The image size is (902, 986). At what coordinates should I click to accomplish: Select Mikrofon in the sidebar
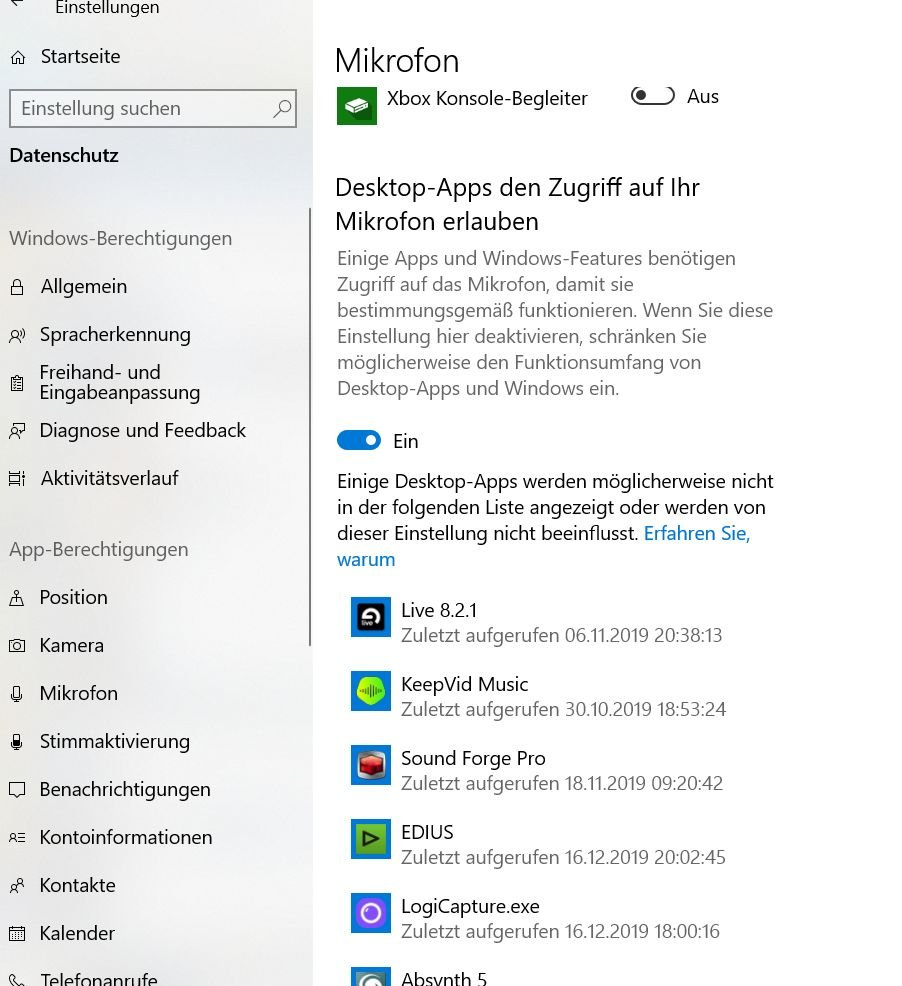pyautogui.click(x=78, y=693)
